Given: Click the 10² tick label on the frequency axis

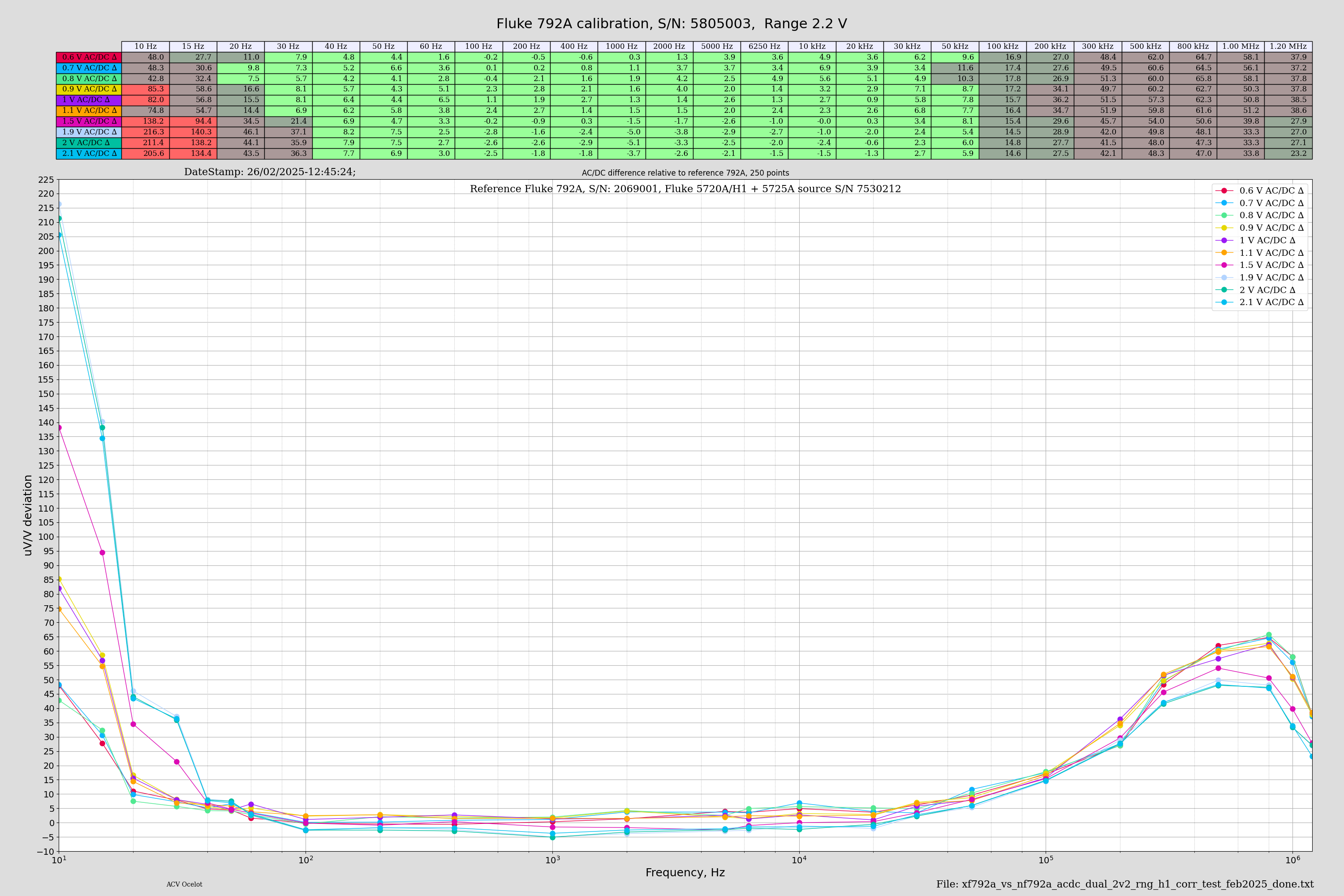Looking at the screenshot, I should (306, 860).
